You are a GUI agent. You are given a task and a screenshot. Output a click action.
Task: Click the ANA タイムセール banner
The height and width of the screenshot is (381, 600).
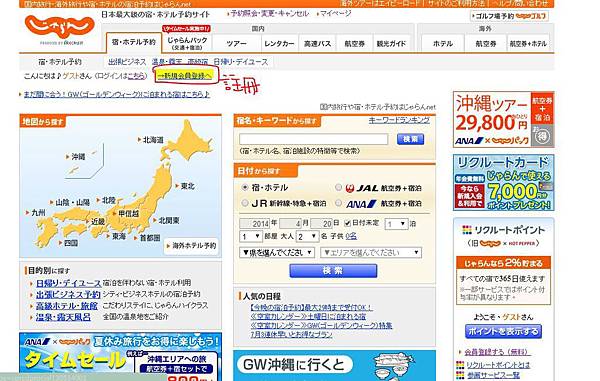pyautogui.click(x=120, y=357)
